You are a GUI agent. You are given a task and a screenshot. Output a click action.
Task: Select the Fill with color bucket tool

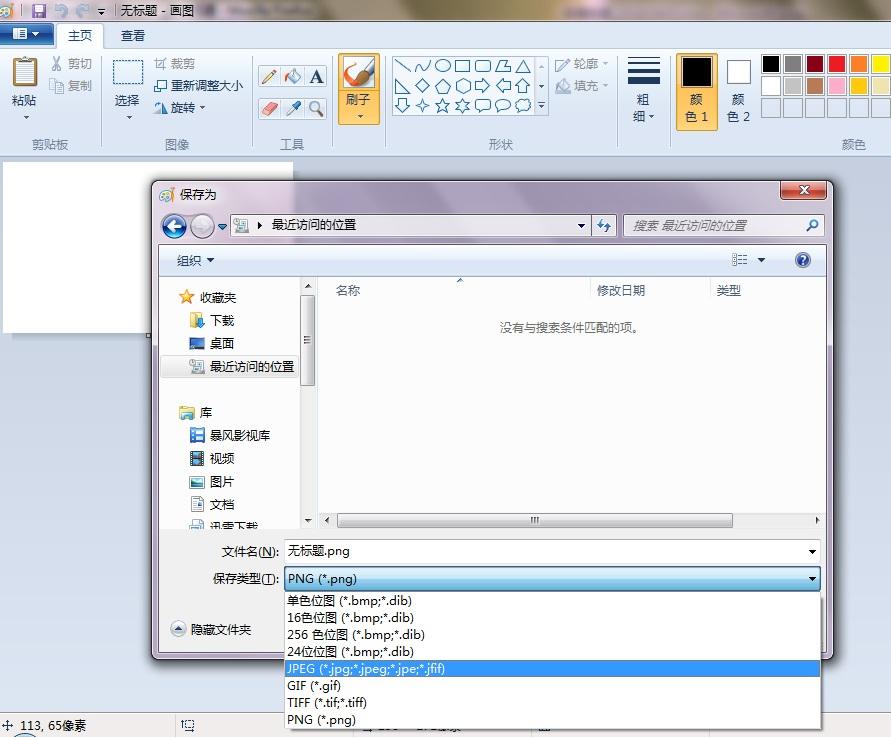[293, 76]
